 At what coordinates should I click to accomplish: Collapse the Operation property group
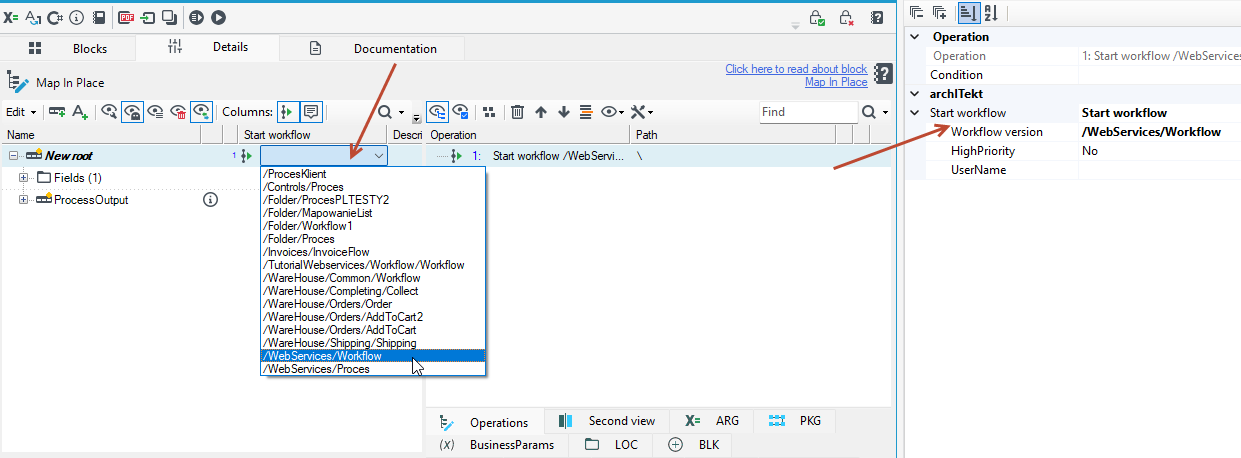915,37
